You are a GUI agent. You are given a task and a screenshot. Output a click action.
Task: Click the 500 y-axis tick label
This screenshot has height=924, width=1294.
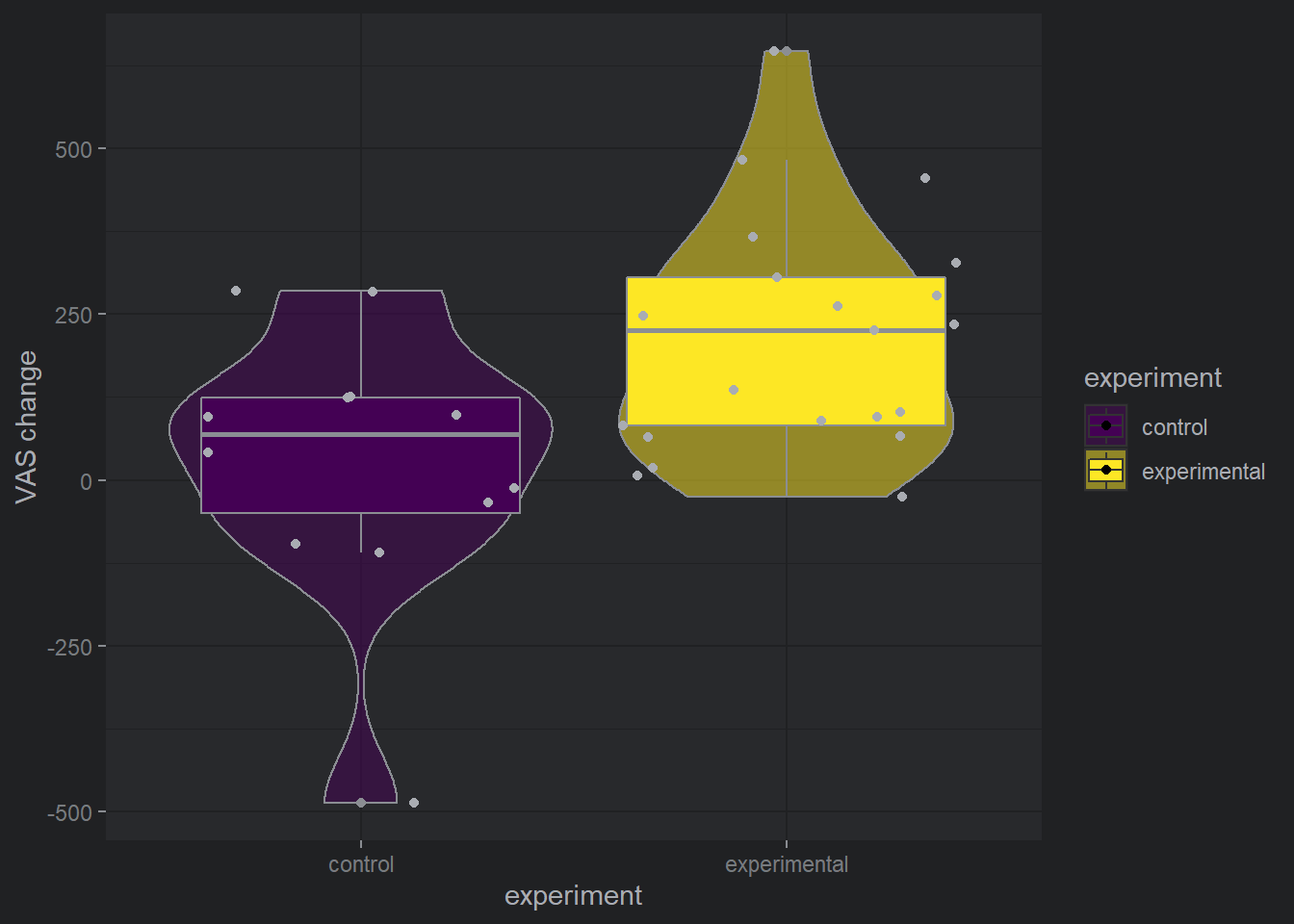click(x=74, y=149)
